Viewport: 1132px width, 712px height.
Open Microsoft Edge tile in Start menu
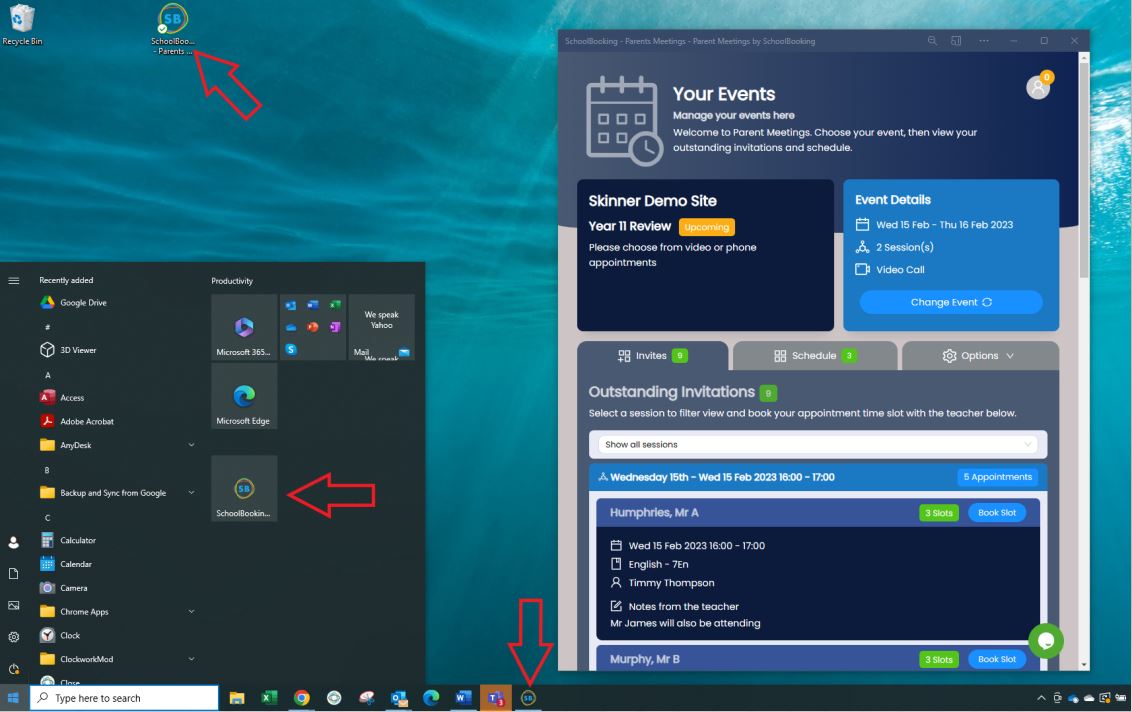pyautogui.click(x=244, y=396)
